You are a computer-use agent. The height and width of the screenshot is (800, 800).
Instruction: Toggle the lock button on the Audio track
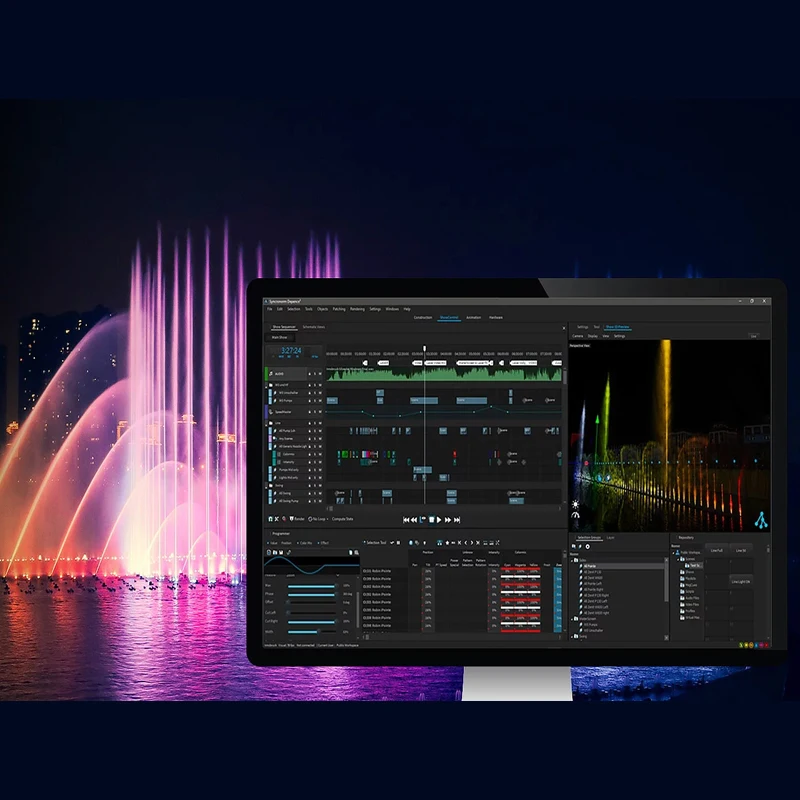[x=310, y=373]
